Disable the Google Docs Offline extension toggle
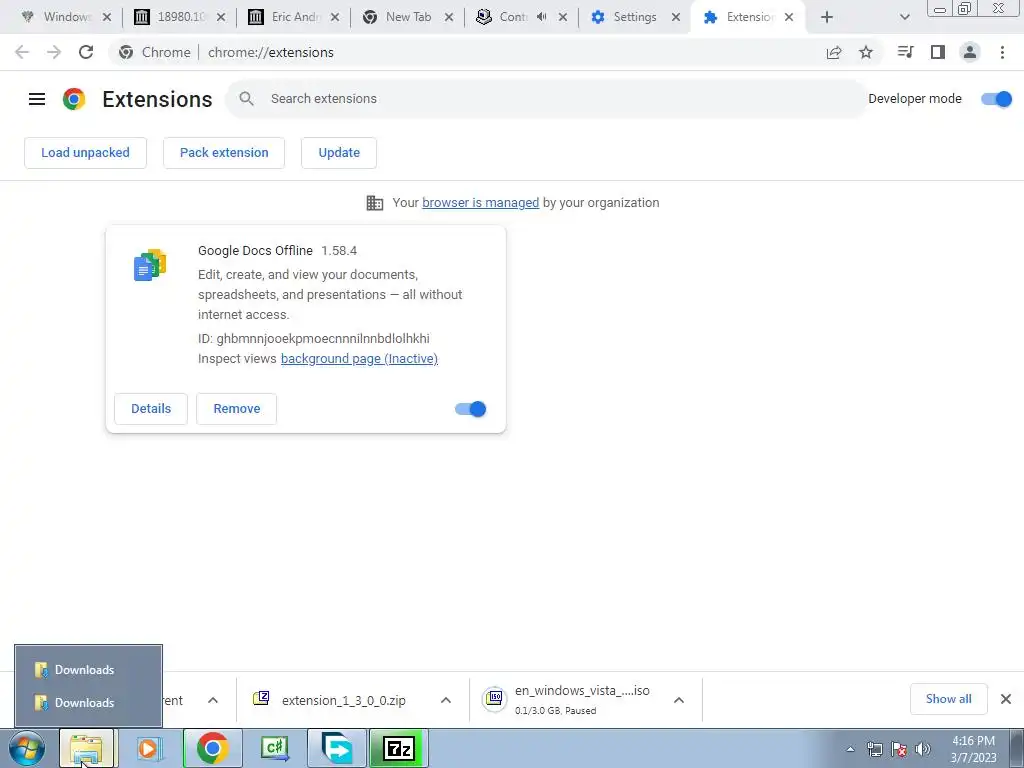Viewport: 1024px width, 768px height. (x=470, y=409)
